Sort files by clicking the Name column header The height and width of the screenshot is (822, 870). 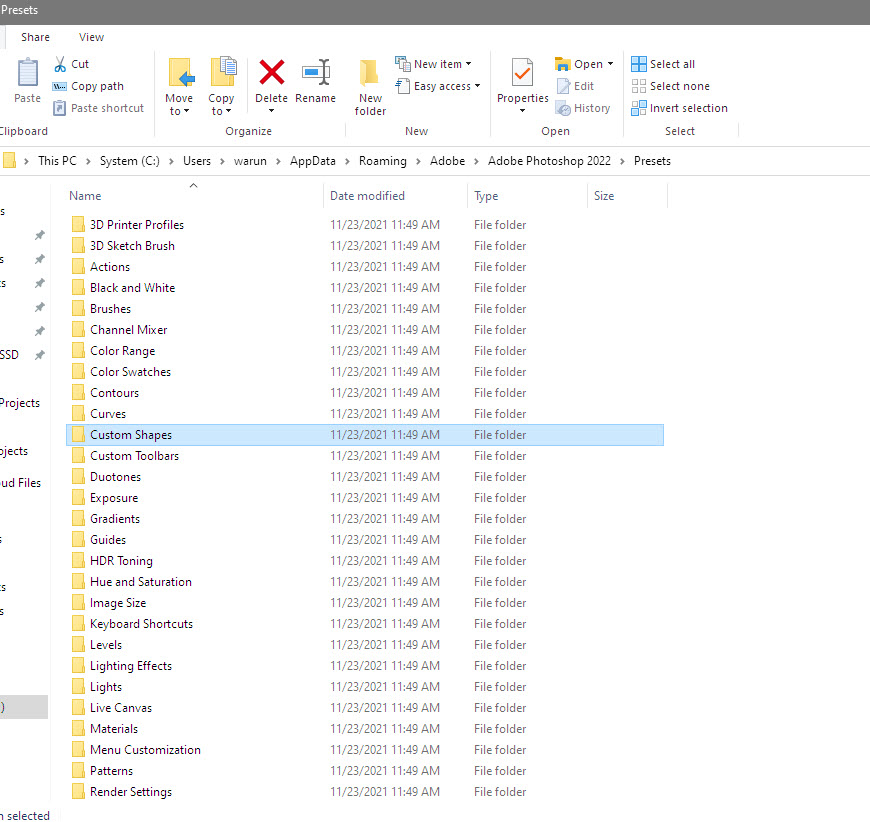(84, 196)
